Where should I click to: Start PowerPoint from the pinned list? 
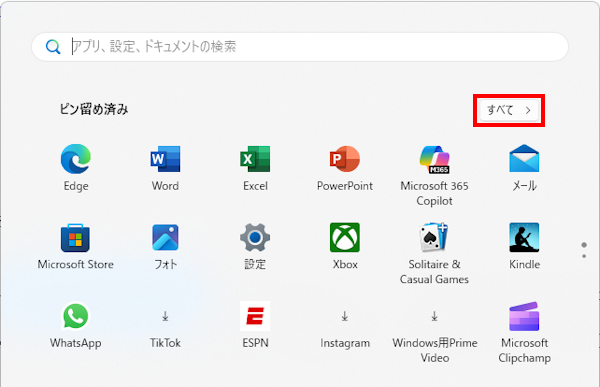tap(345, 159)
